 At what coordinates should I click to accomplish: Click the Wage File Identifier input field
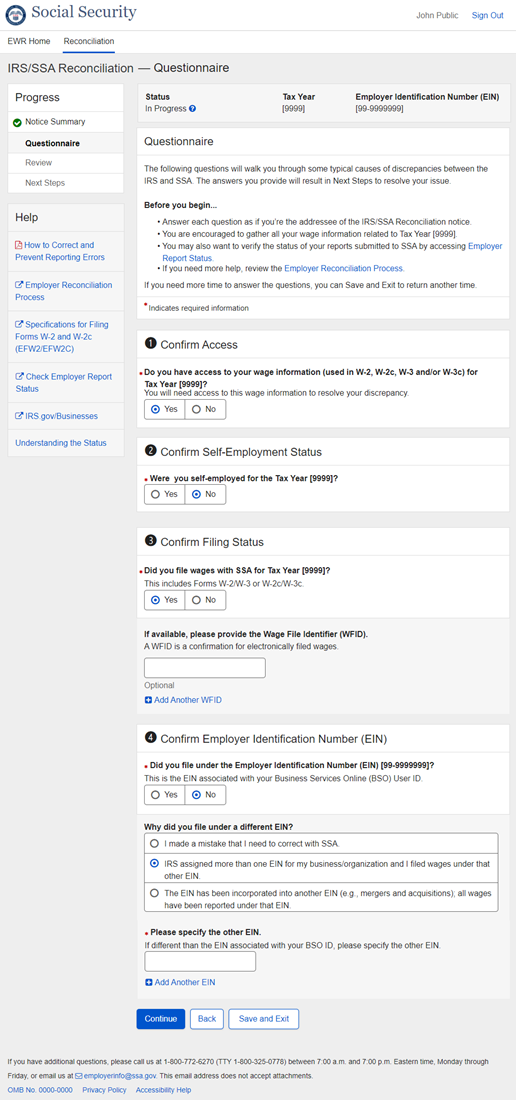coord(205,668)
